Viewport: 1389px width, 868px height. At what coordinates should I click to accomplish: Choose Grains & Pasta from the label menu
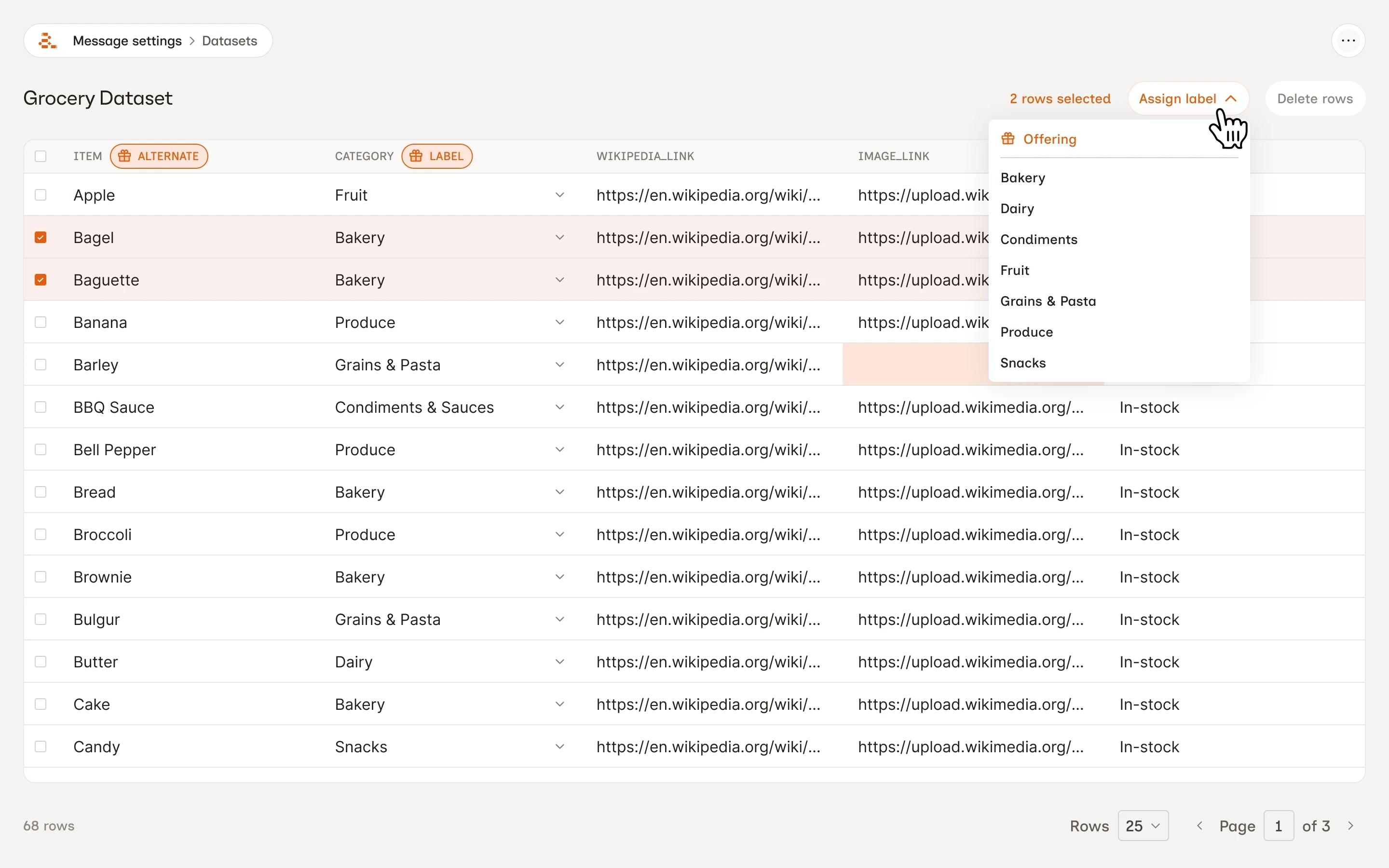pos(1048,301)
